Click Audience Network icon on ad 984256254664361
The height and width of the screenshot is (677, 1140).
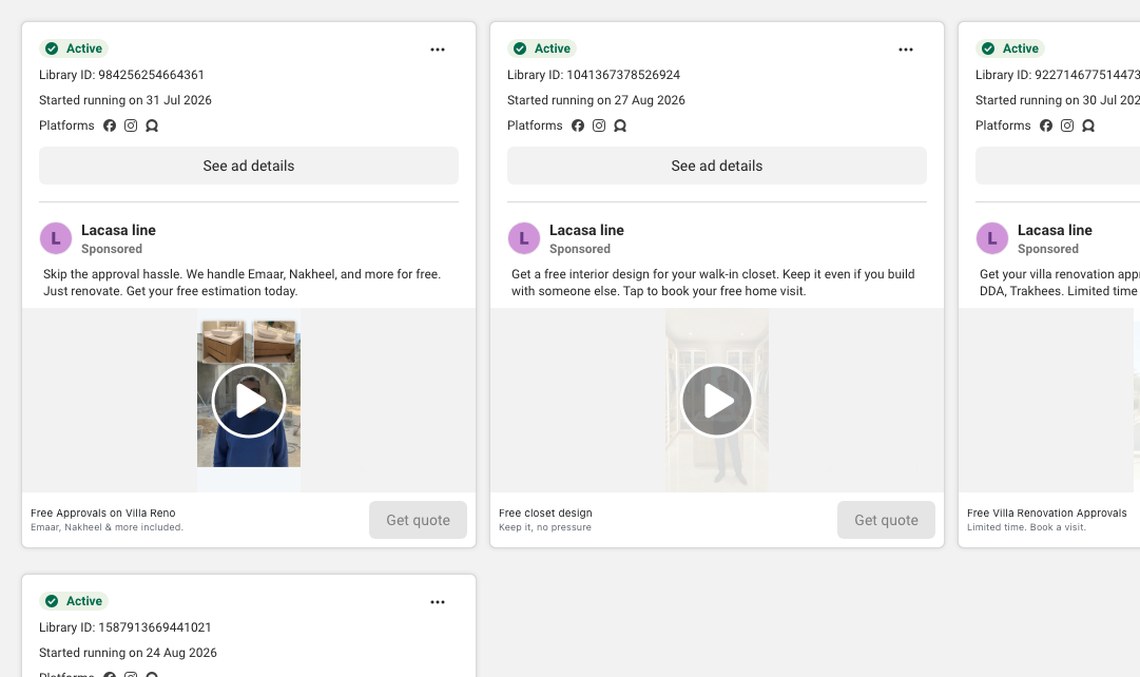pyautogui.click(x=152, y=125)
